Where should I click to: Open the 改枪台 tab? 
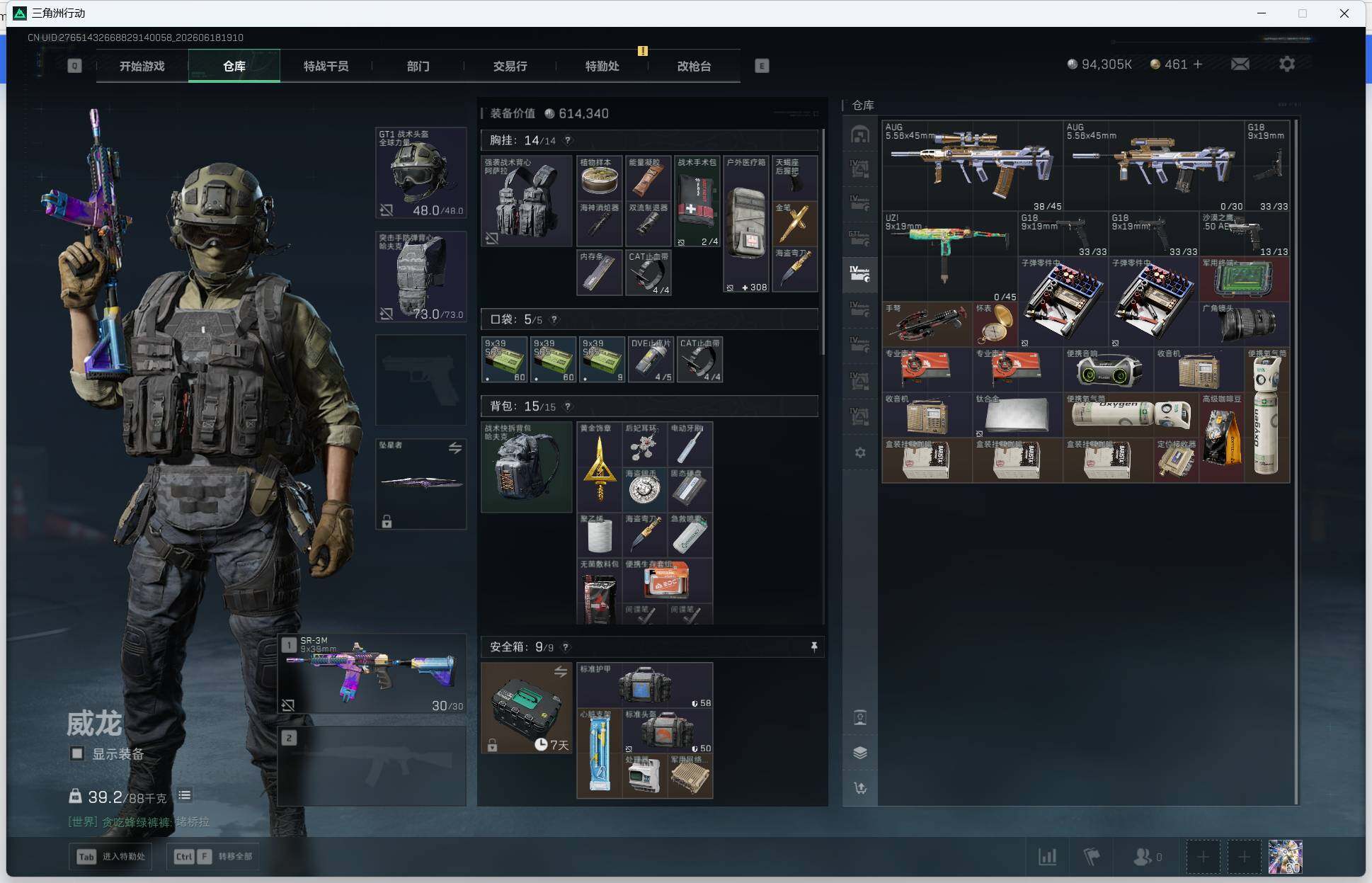click(x=694, y=66)
